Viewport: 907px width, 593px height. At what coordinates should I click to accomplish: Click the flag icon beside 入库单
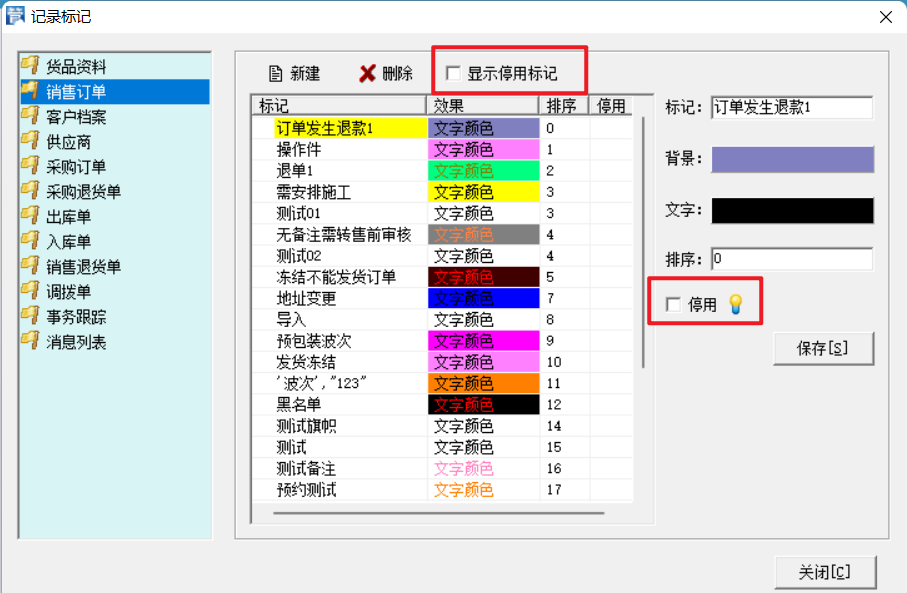(30, 241)
